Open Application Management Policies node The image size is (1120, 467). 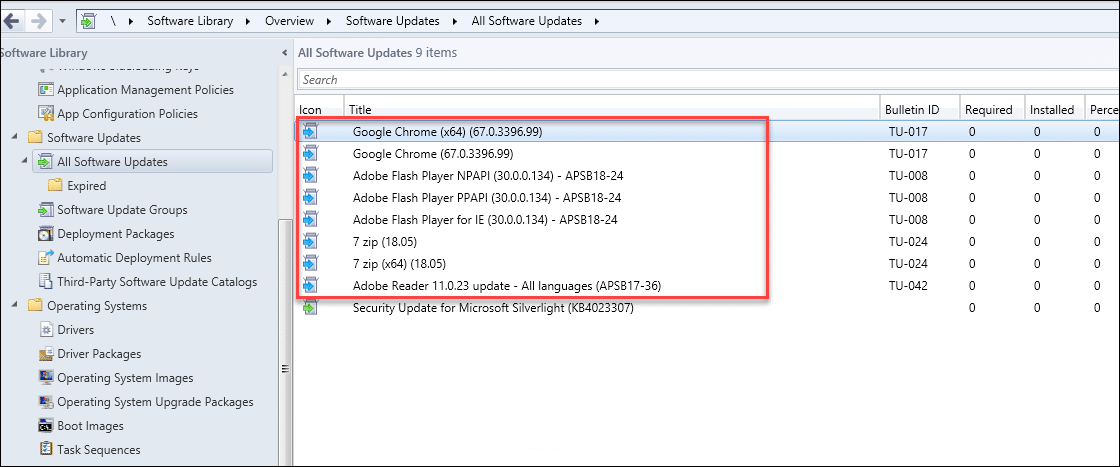click(x=145, y=90)
